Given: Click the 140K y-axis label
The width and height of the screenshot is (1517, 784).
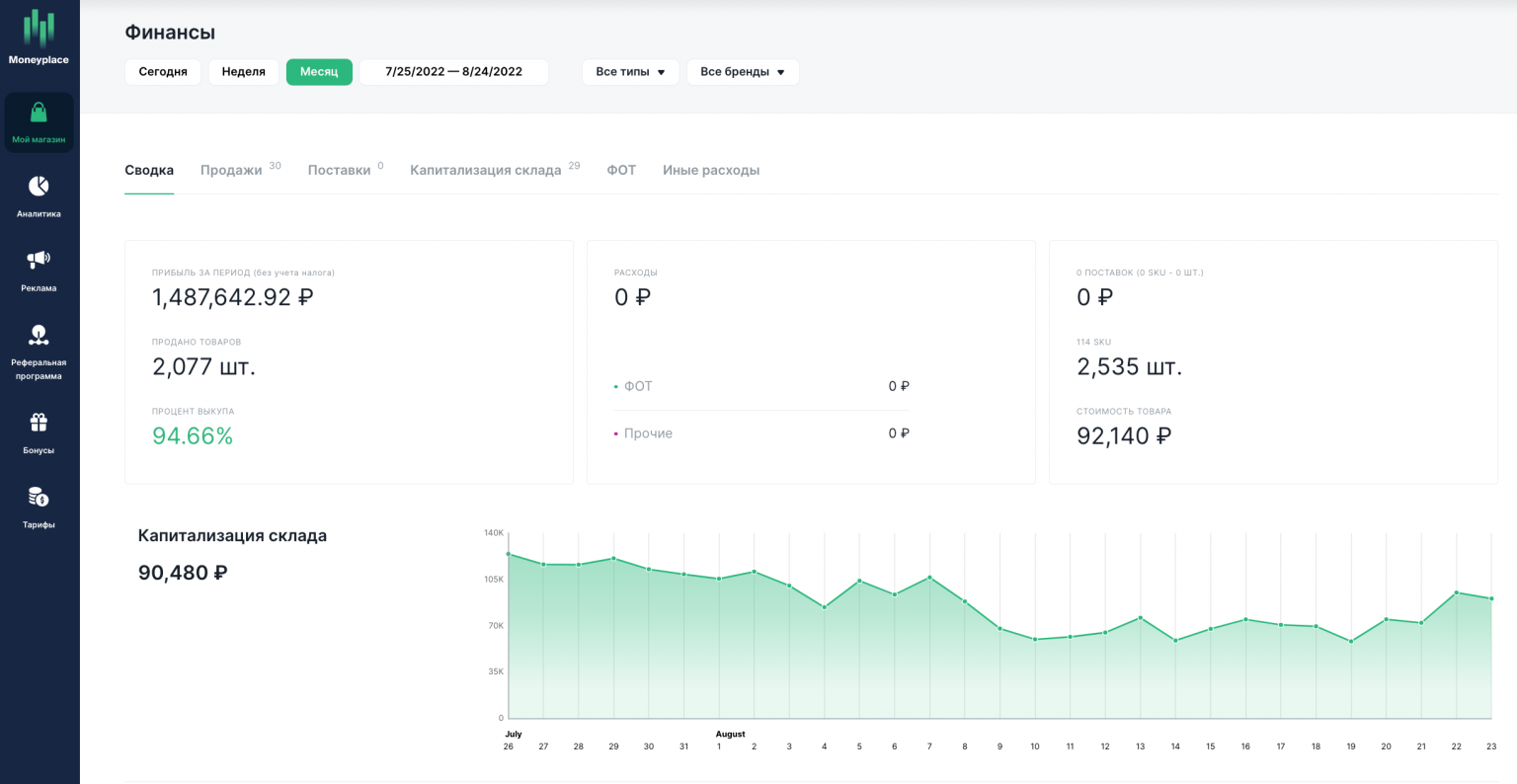Looking at the screenshot, I should pos(494,533).
